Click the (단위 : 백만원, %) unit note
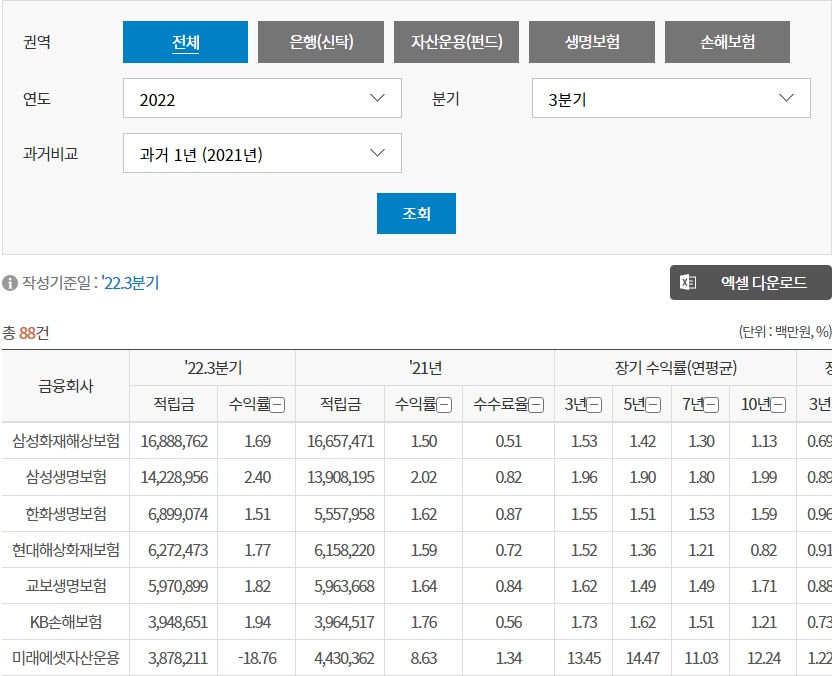This screenshot has height=676, width=839. point(785,332)
